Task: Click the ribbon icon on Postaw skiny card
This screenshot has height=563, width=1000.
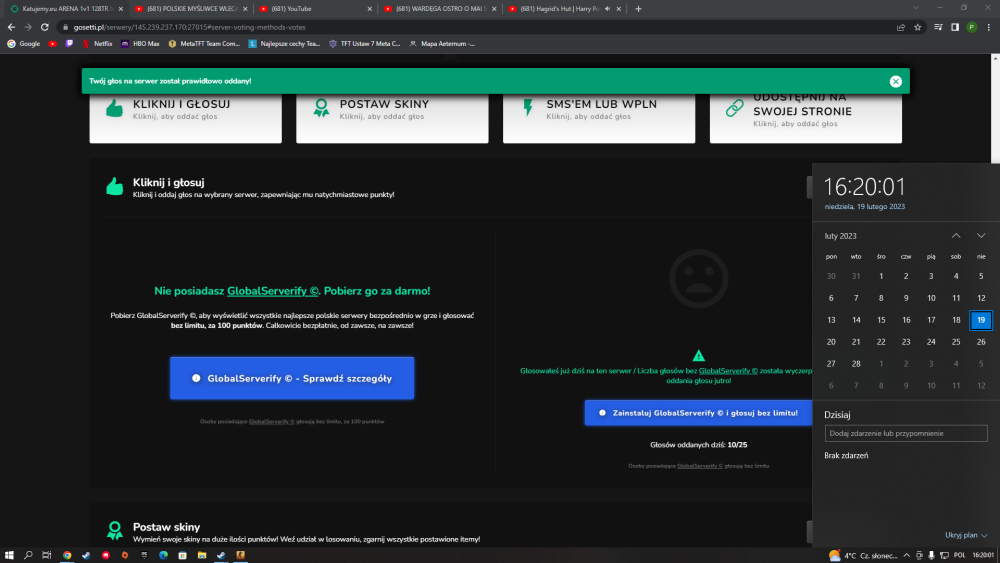Action: 321,108
